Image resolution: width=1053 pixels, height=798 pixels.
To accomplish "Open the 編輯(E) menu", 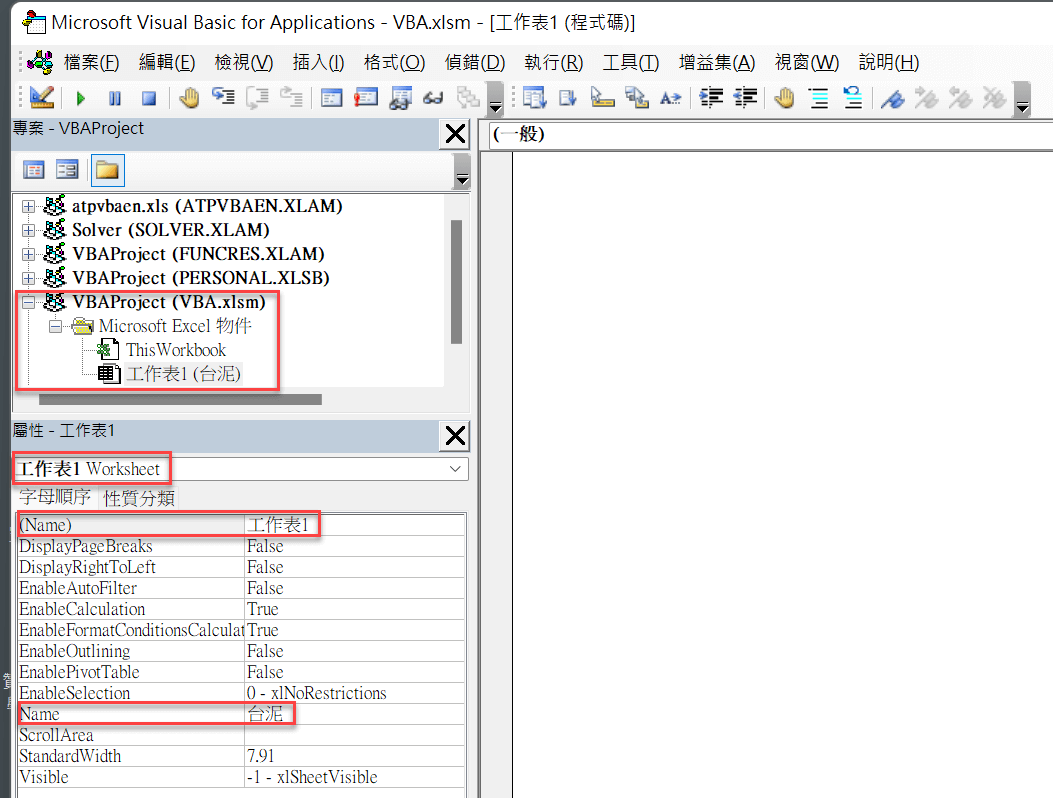I will coord(167,62).
